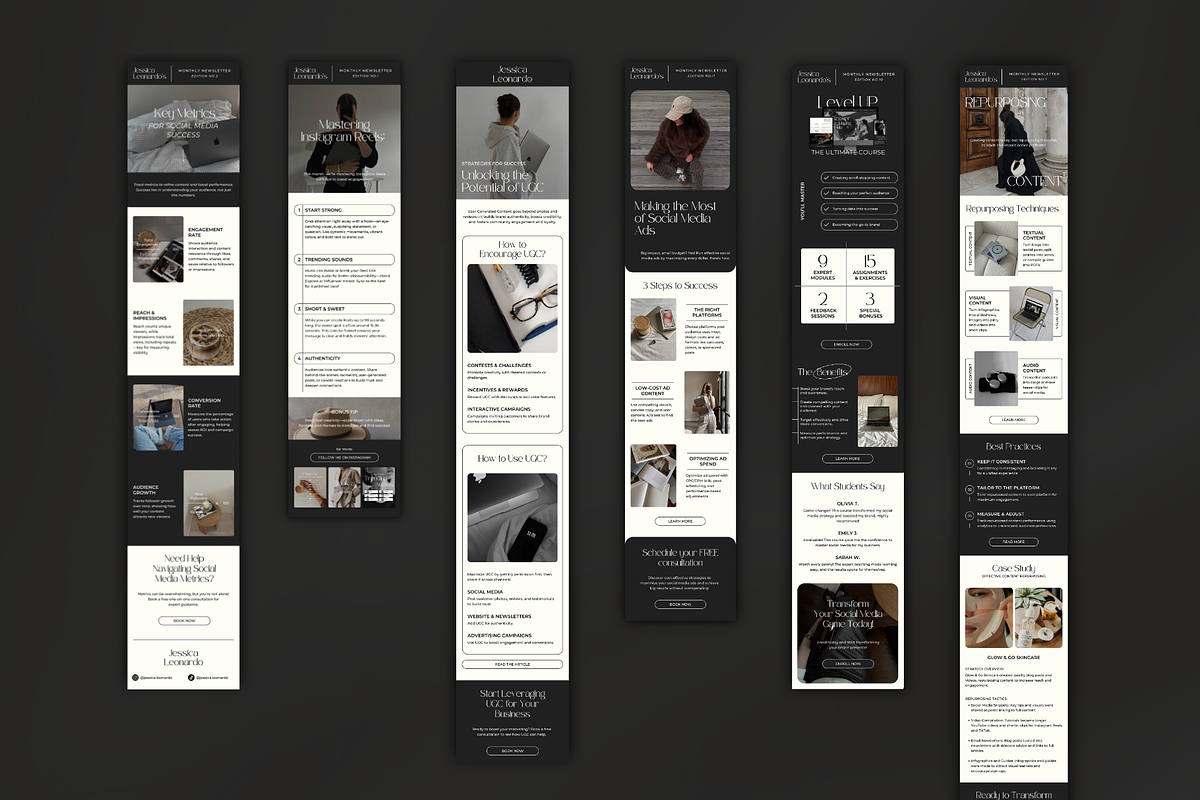Click the '3 Steps to Success' heading
The width and height of the screenshot is (1200, 800).
coord(680,285)
